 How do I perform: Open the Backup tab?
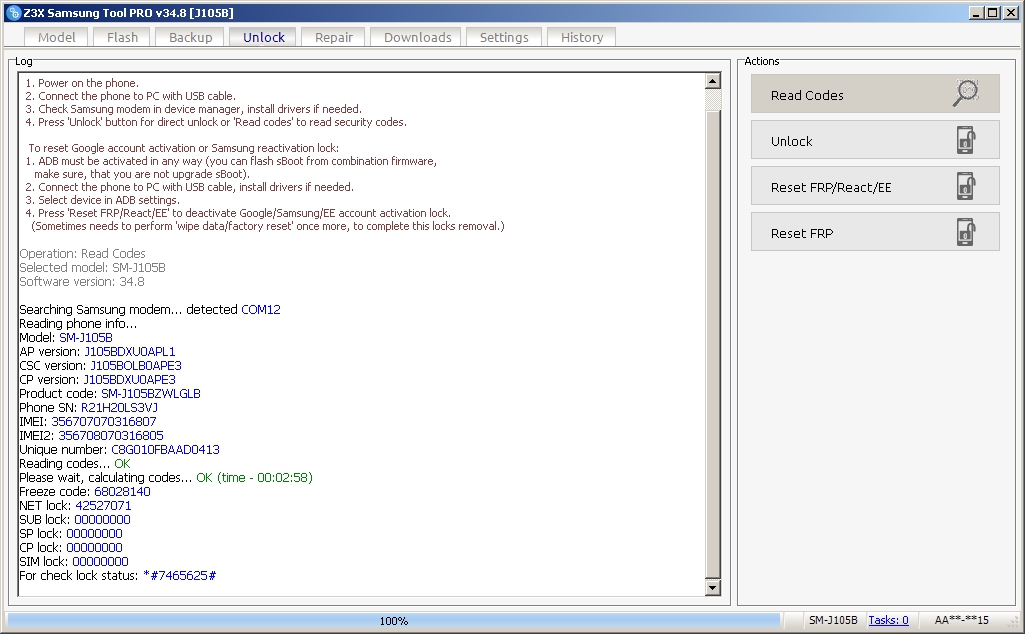(x=190, y=37)
